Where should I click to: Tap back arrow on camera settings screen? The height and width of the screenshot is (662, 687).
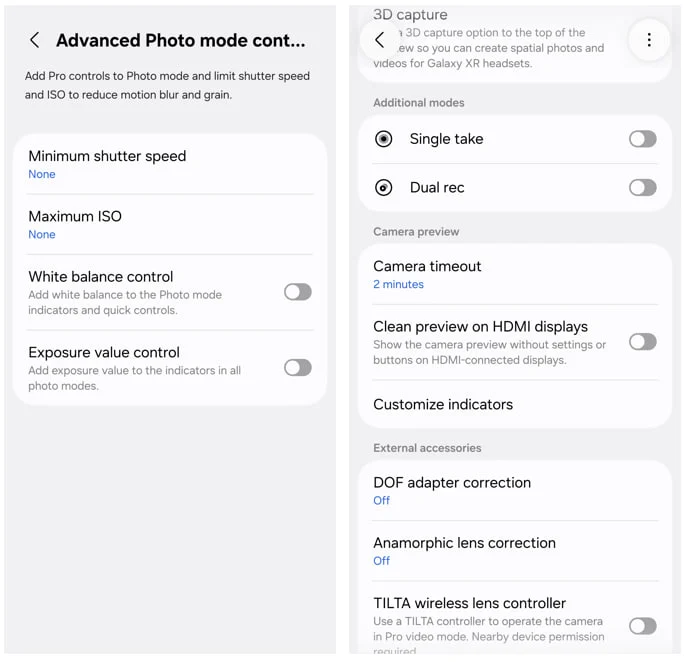coord(380,40)
